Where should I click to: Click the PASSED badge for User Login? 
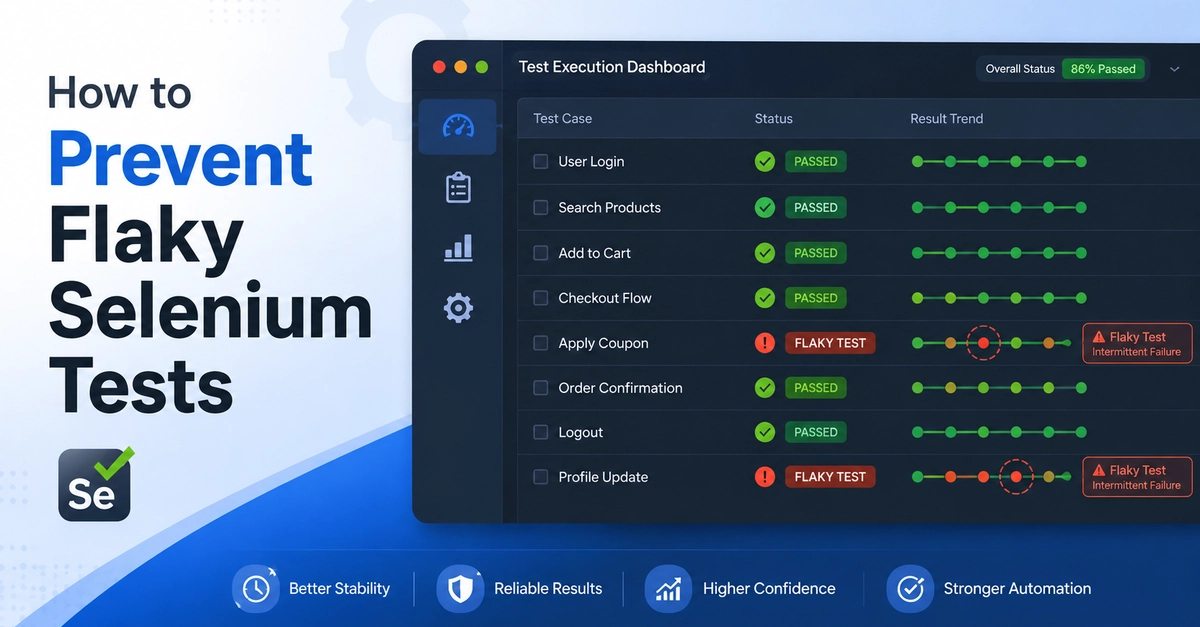pyautogui.click(x=816, y=162)
